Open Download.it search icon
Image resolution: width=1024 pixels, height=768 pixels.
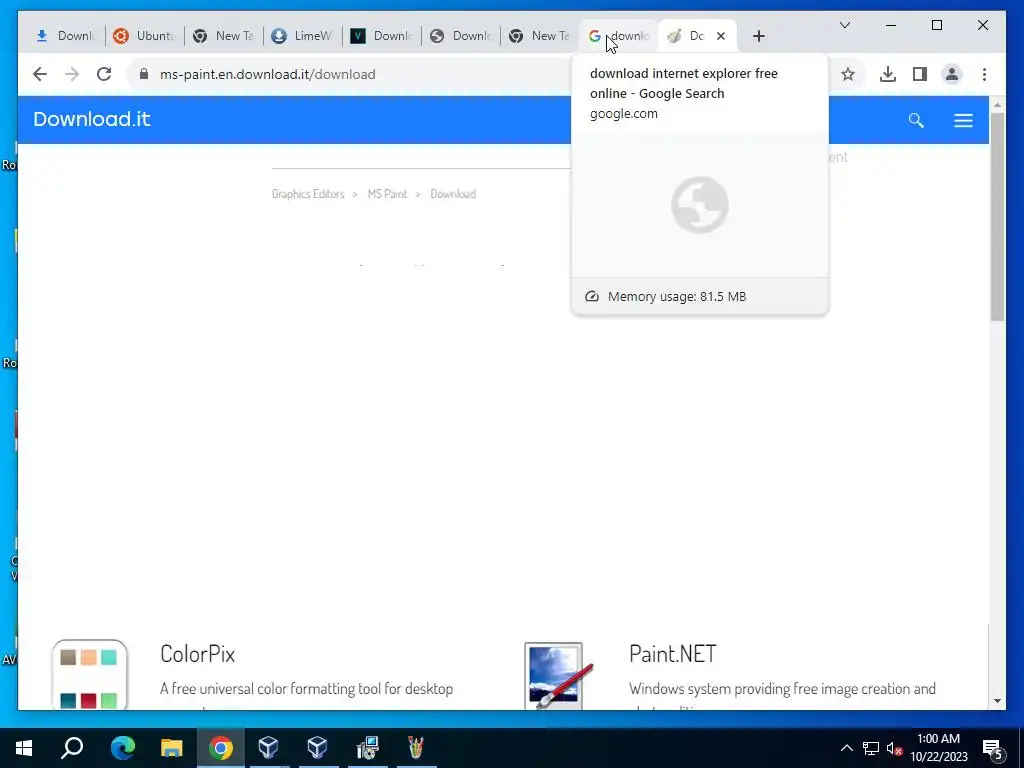(x=916, y=120)
